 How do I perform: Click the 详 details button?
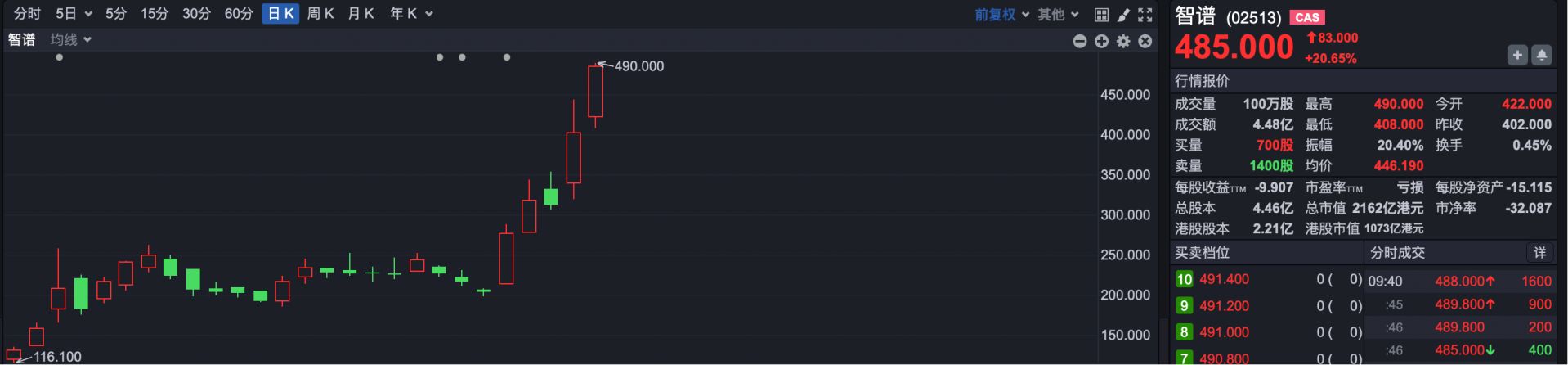pos(1539,253)
